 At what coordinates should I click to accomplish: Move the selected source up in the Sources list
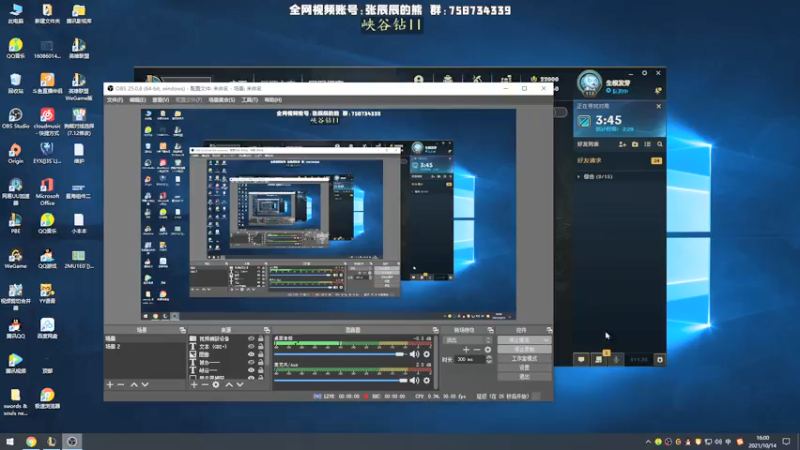(x=229, y=385)
